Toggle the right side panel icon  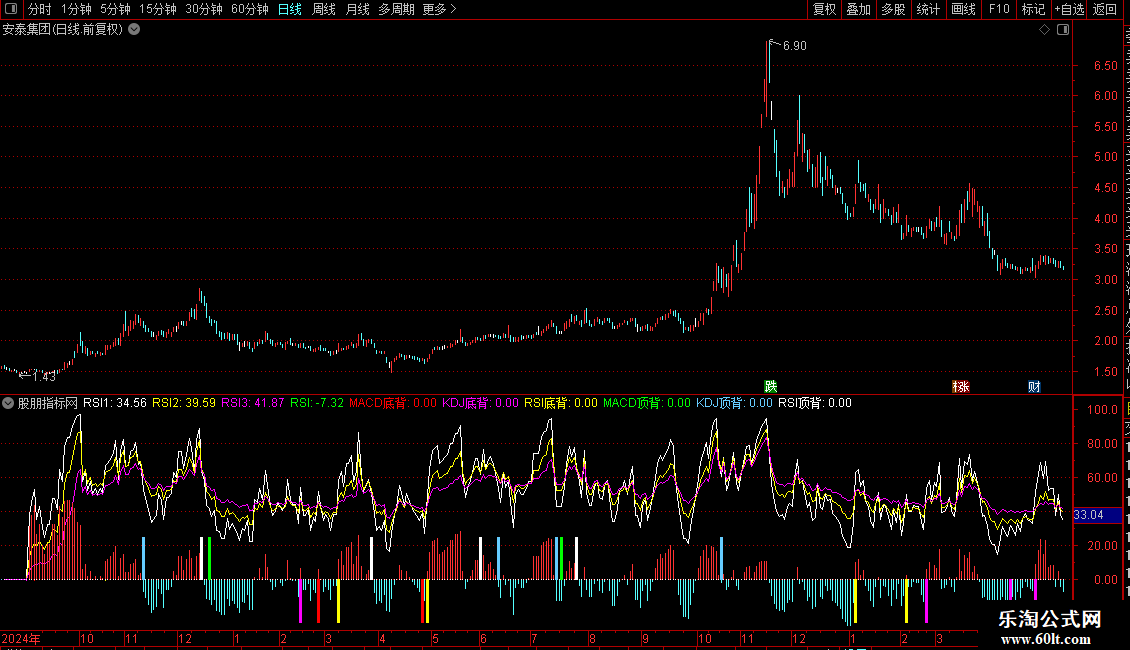(1063, 30)
